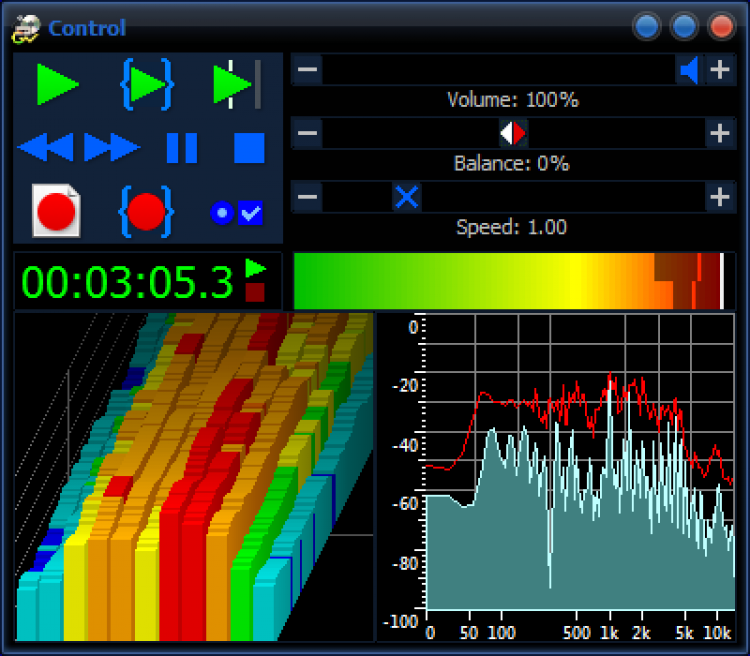
Task: Click the balance slider center handle
Action: (513, 133)
